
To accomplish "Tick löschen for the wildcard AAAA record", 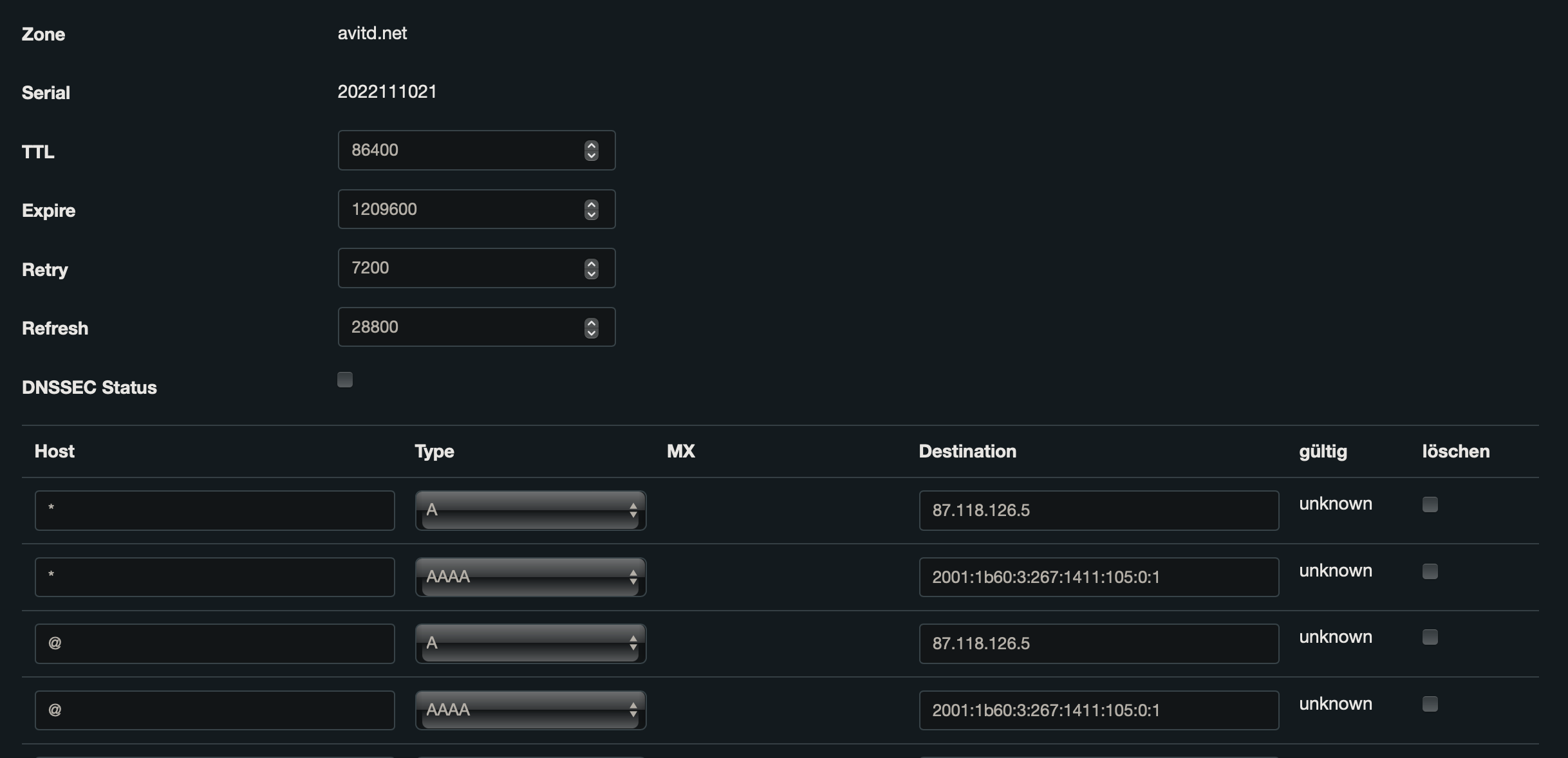I will 1430,571.
